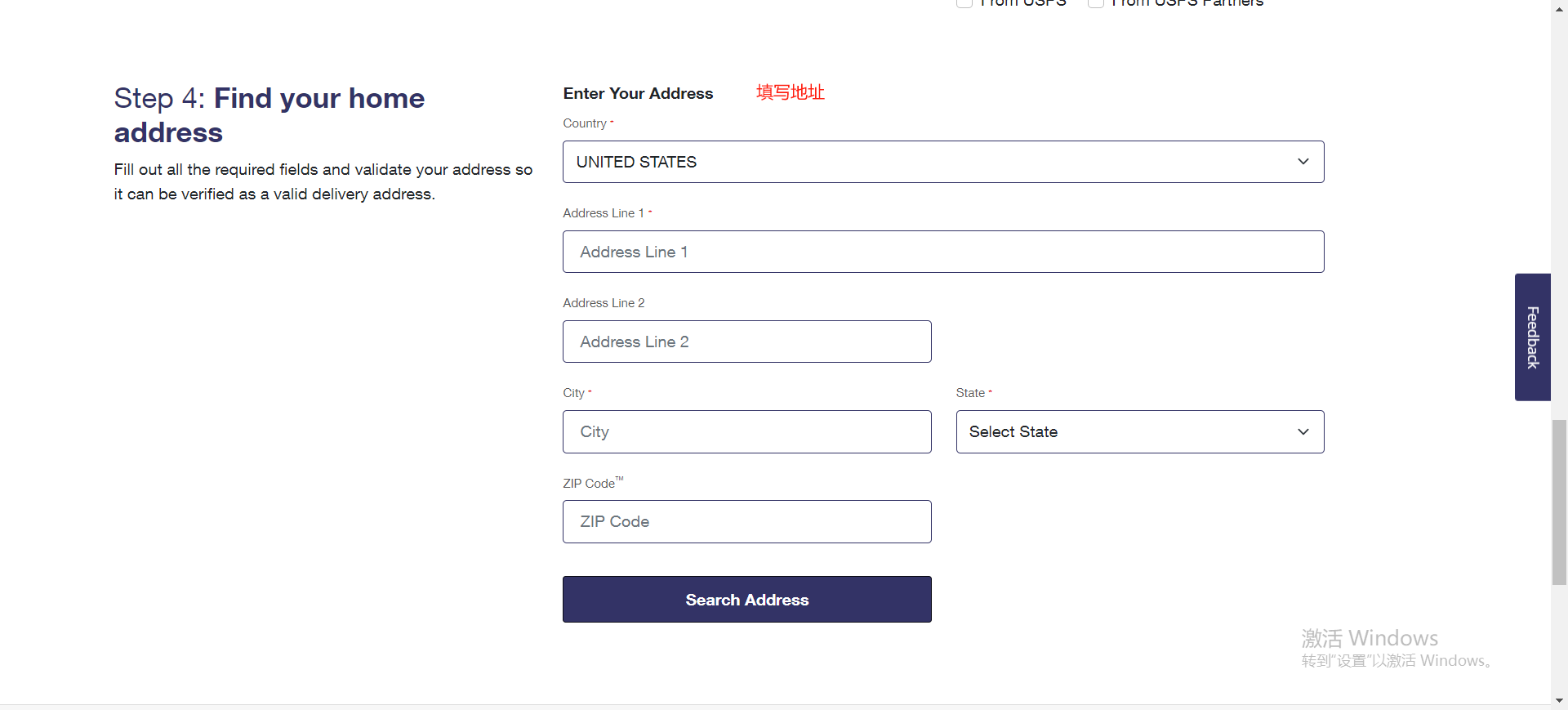Click the ZIP Code input box

tap(747, 521)
